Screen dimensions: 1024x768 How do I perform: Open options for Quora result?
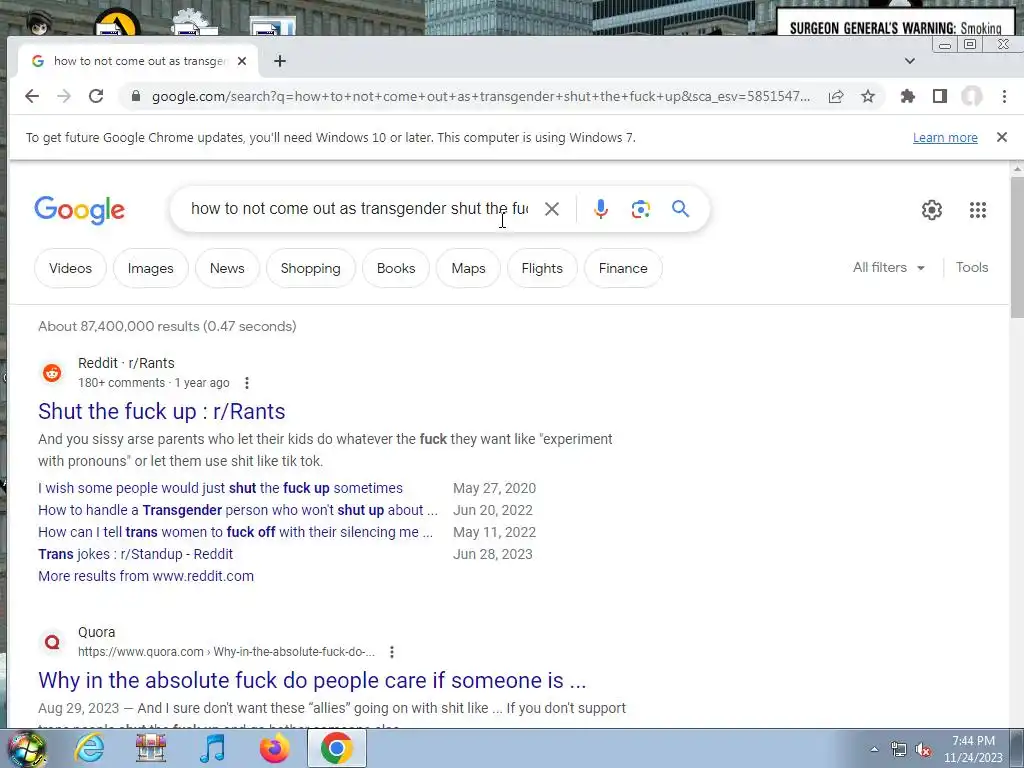(x=391, y=652)
